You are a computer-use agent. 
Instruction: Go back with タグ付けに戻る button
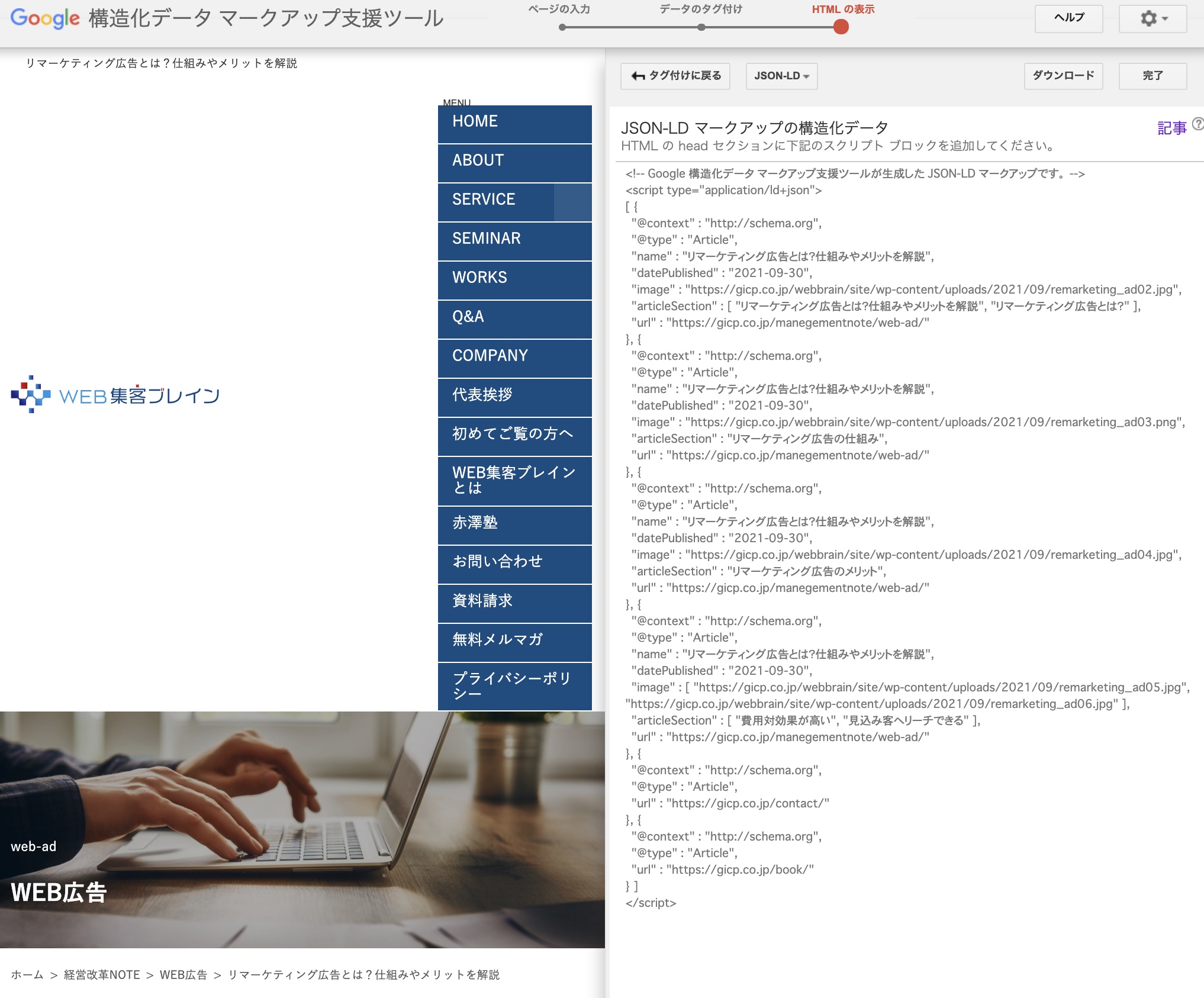click(x=675, y=76)
